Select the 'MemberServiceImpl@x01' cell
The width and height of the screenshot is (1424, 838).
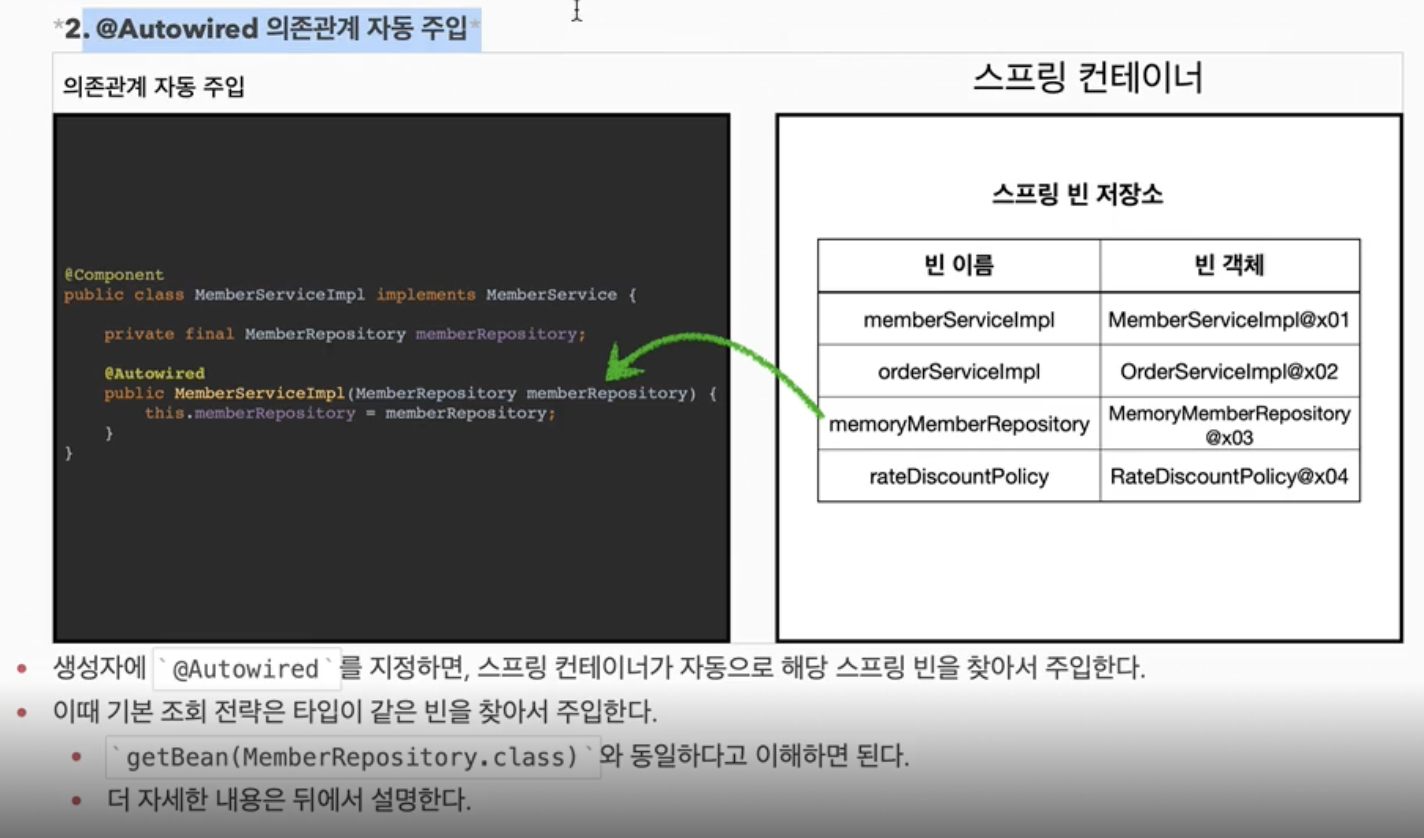[x=1230, y=320]
